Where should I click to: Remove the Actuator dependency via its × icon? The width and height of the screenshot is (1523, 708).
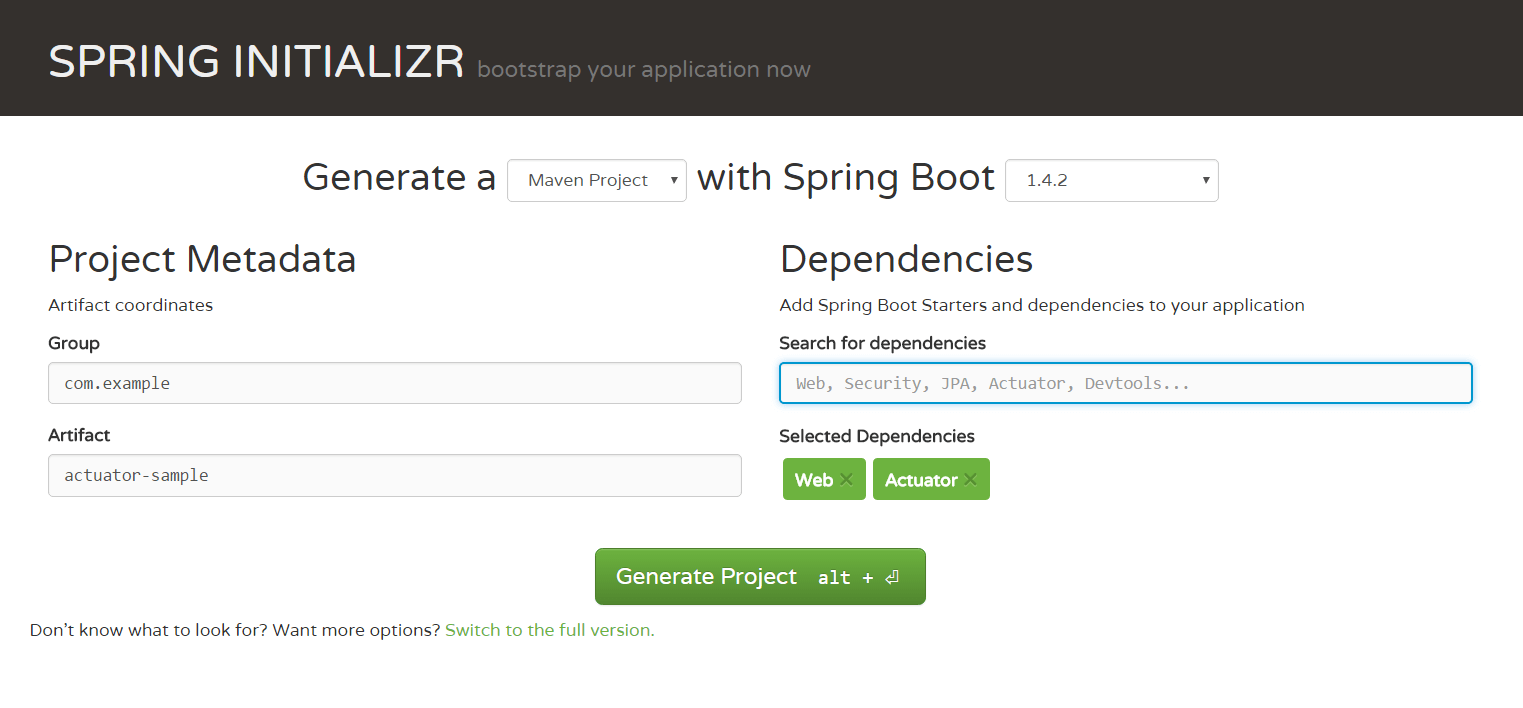969,479
